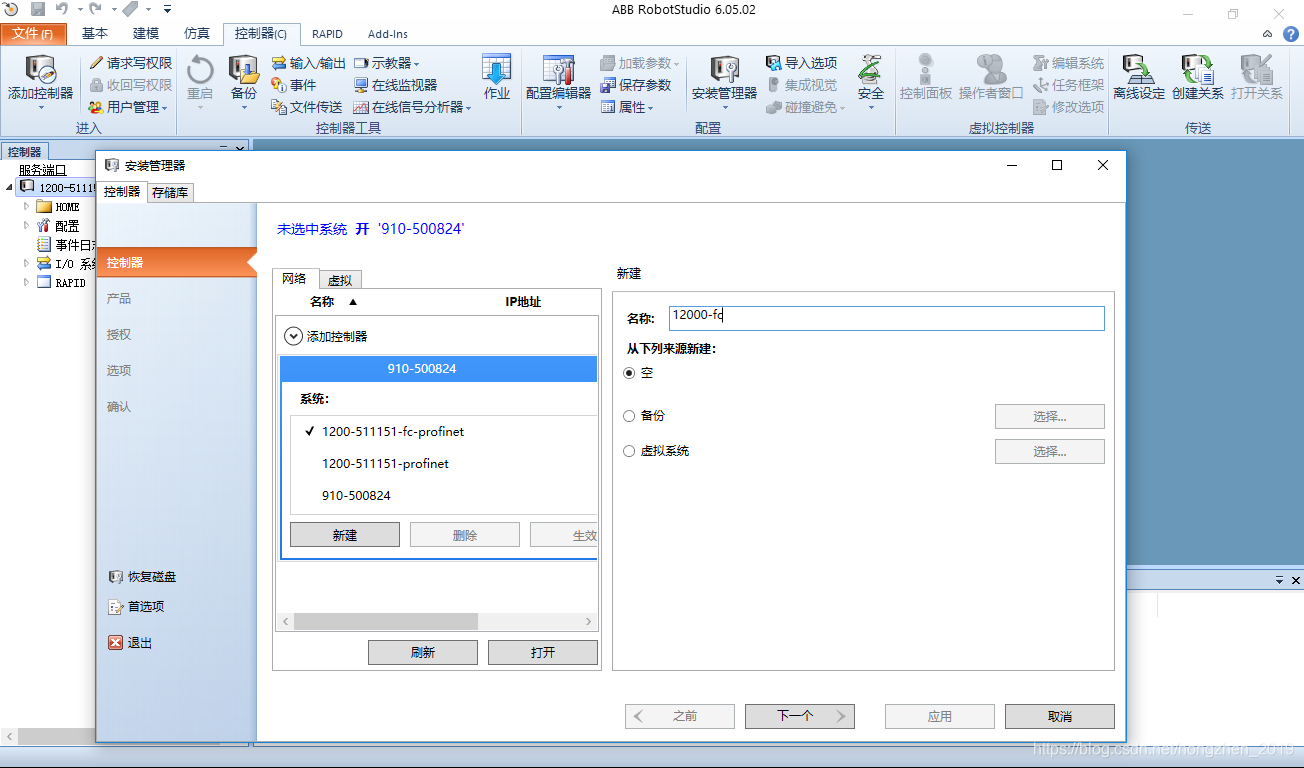Click the Backup (备份) icon
The height and width of the screenshot is (768, 1304).
244,79
